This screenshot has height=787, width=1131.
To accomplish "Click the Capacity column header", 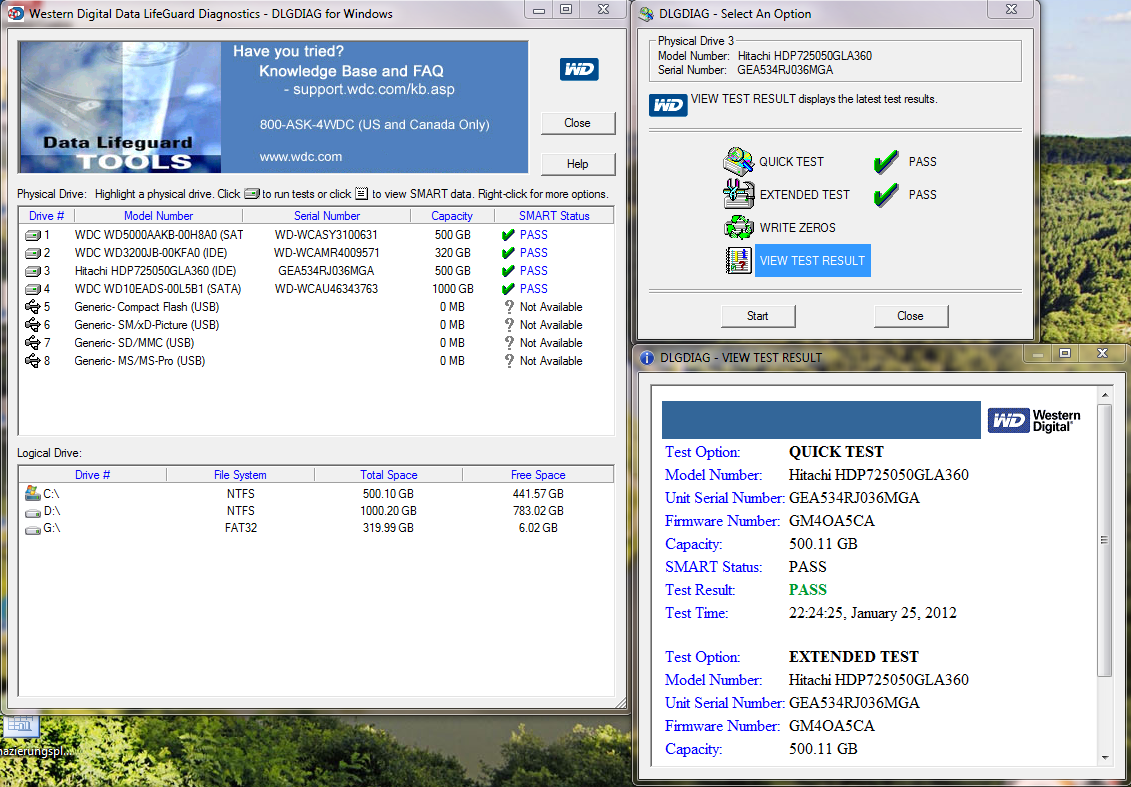I will pos(452,216).
